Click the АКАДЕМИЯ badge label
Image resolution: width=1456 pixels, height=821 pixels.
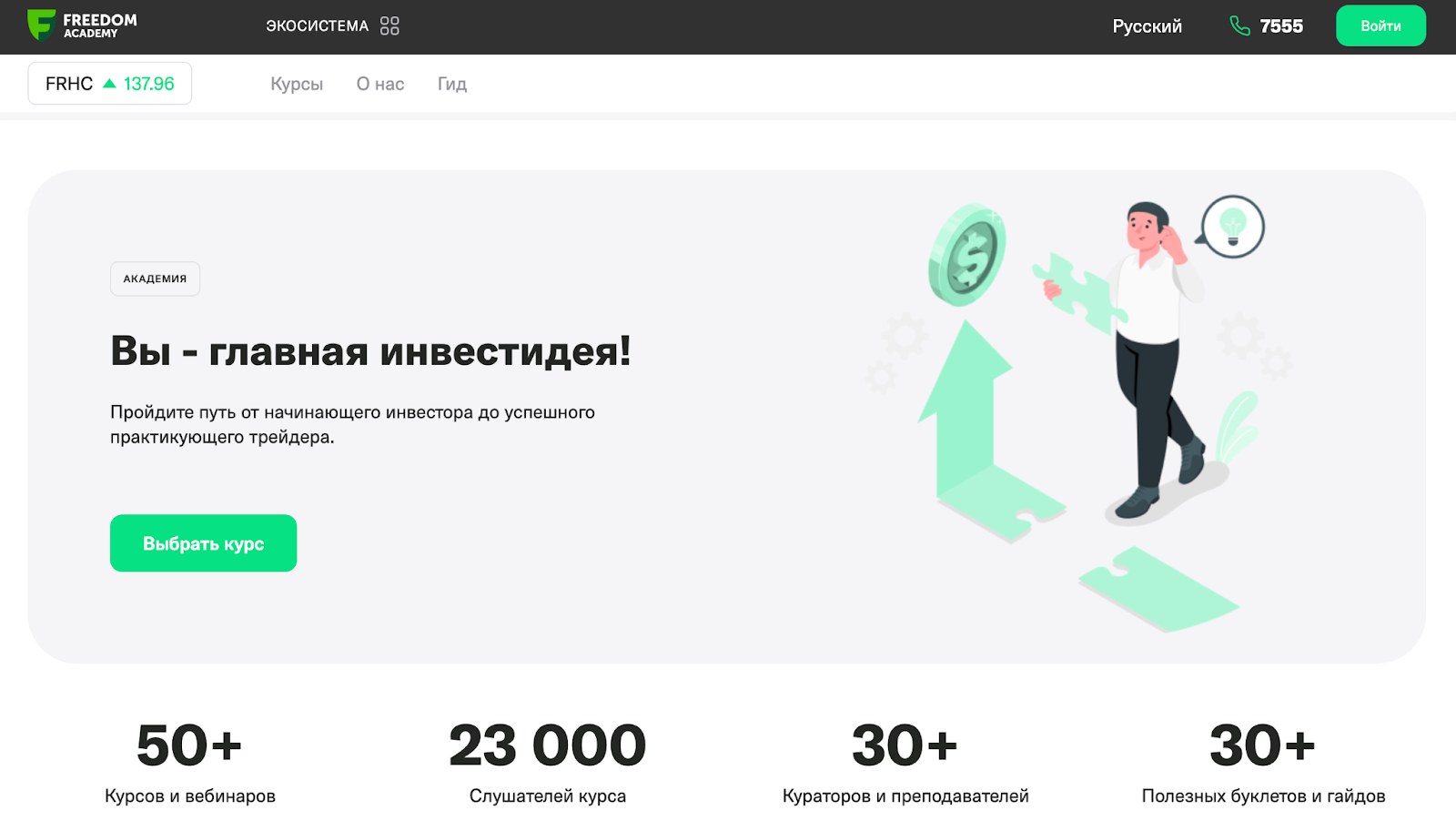tap(155, 279)
